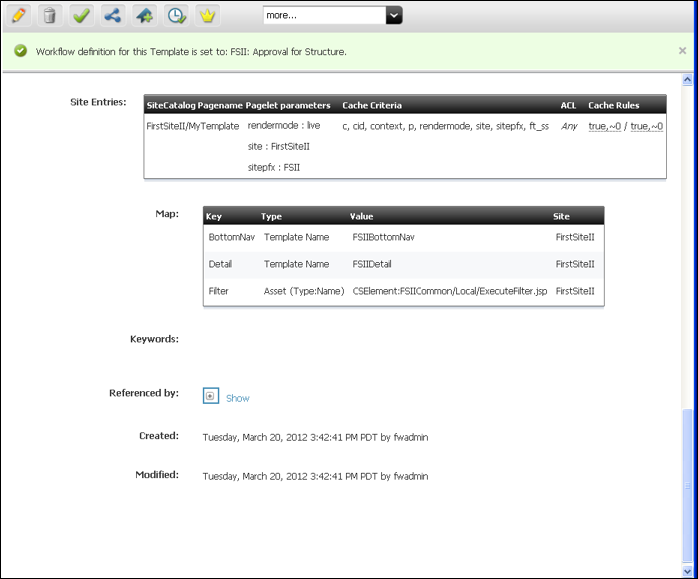Image resolution: width=698 pixels, height=579 pixels.
Task: Click the Any ACL value
Action: (x=569, y=126)
